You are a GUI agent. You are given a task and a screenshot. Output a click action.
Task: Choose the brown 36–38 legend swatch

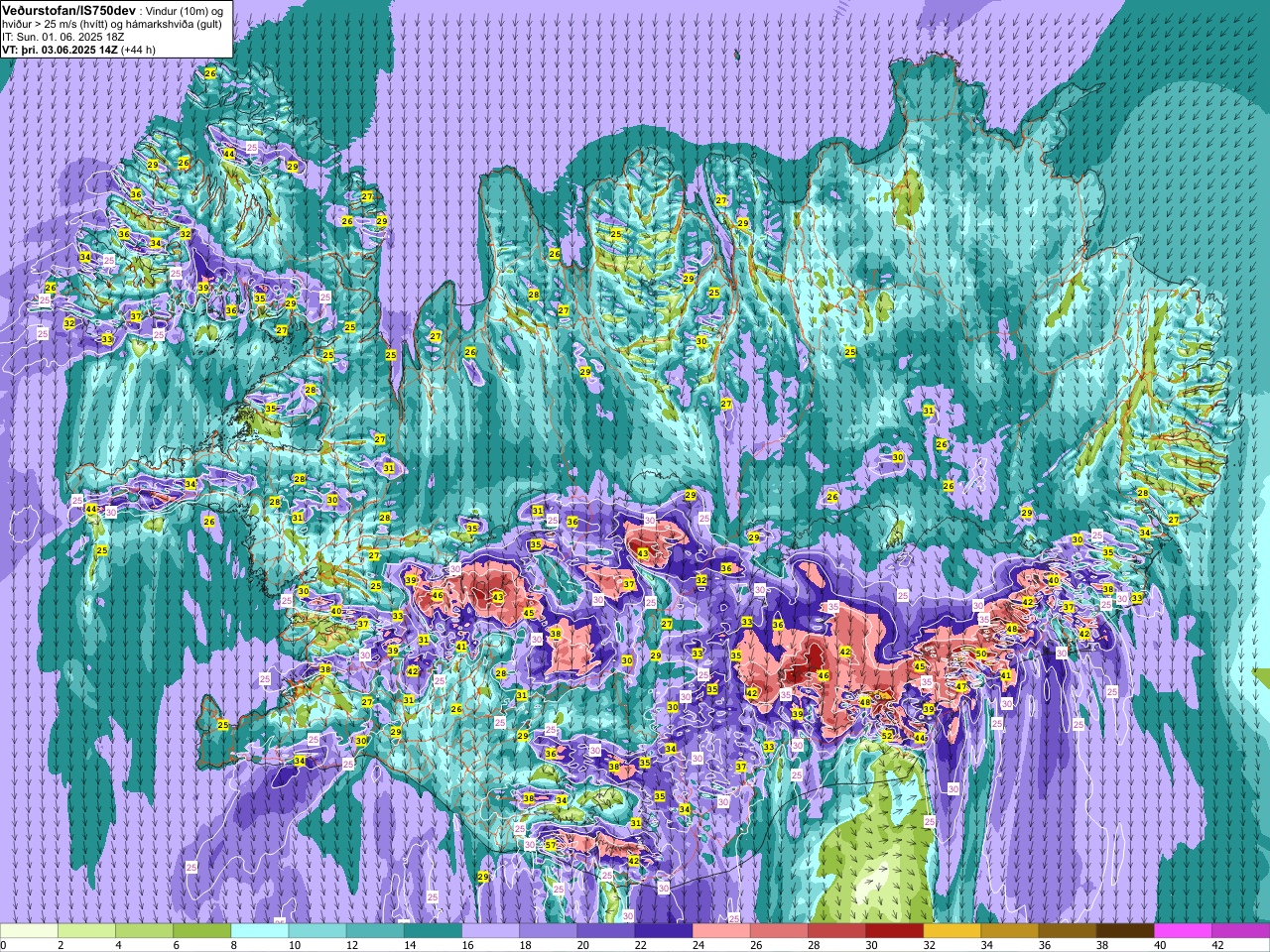pos(1067,931)
